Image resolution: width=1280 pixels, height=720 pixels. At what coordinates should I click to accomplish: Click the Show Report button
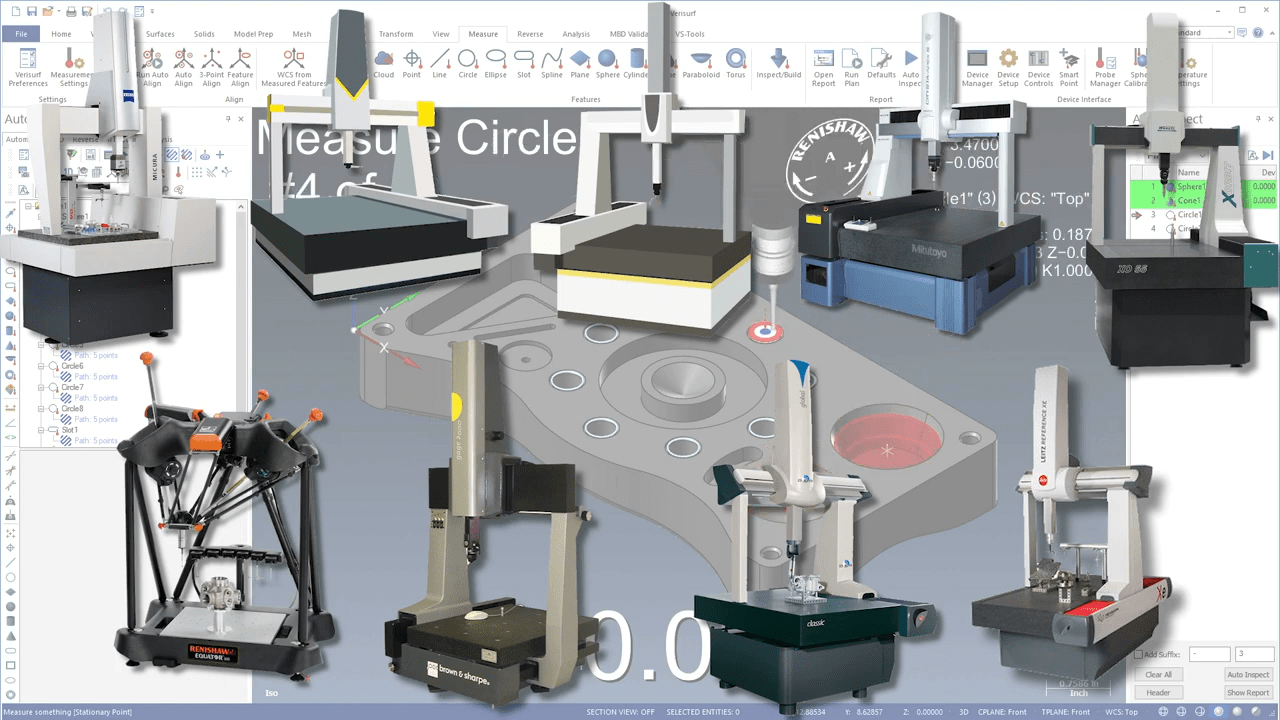point(1248,692)
